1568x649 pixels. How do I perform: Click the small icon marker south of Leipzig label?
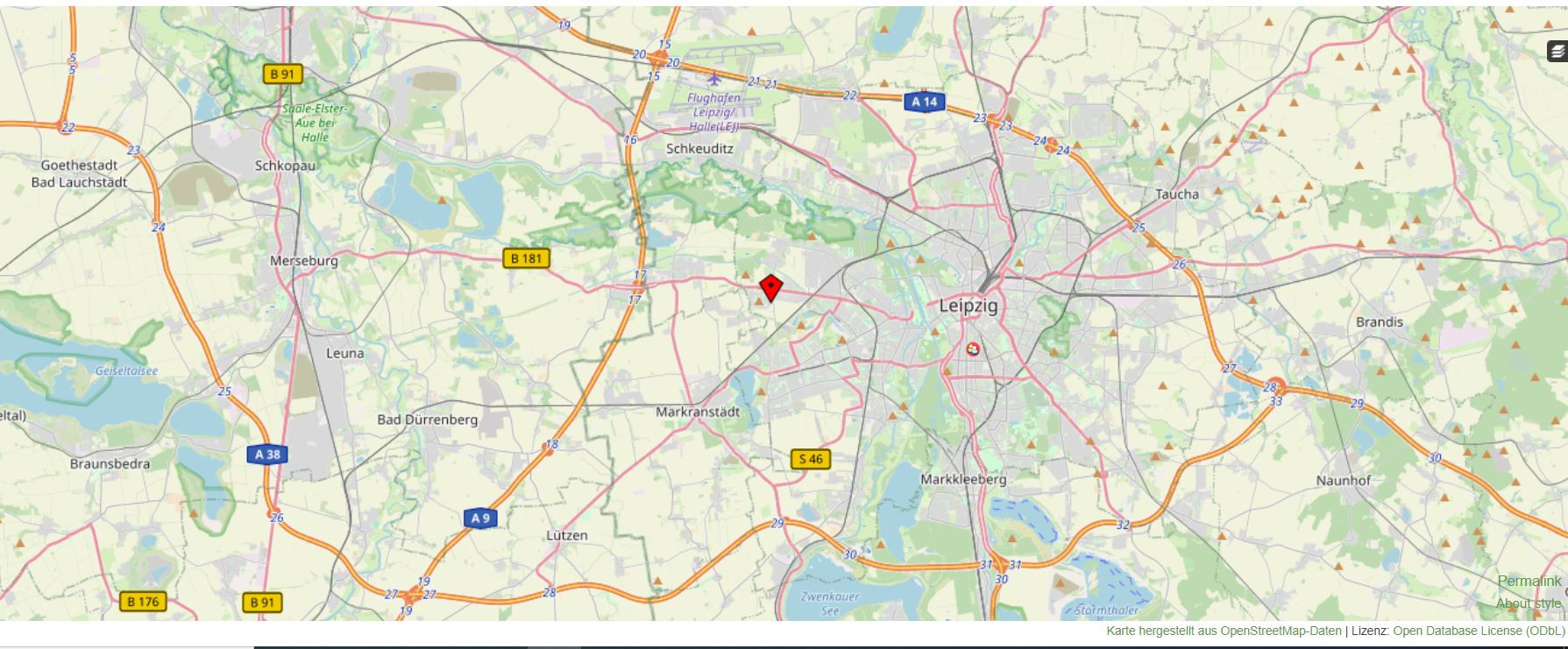(972, 349)
